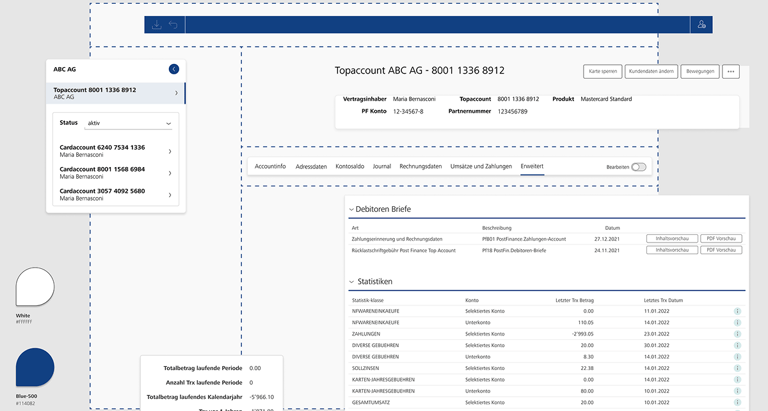768x411 pixels.
Task: Click the Partnernummer value 123456789
Action: point(512,112)
